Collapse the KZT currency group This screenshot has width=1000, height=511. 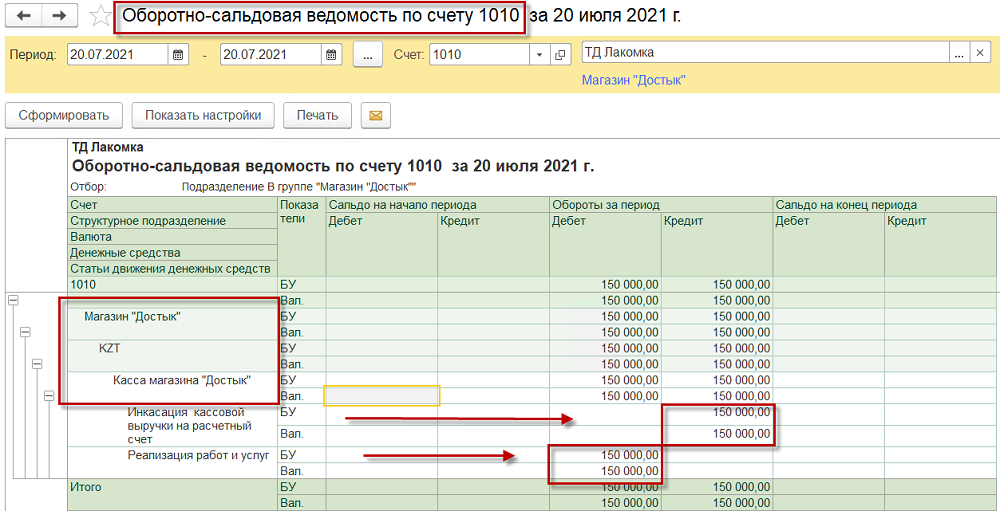[37, 364]
